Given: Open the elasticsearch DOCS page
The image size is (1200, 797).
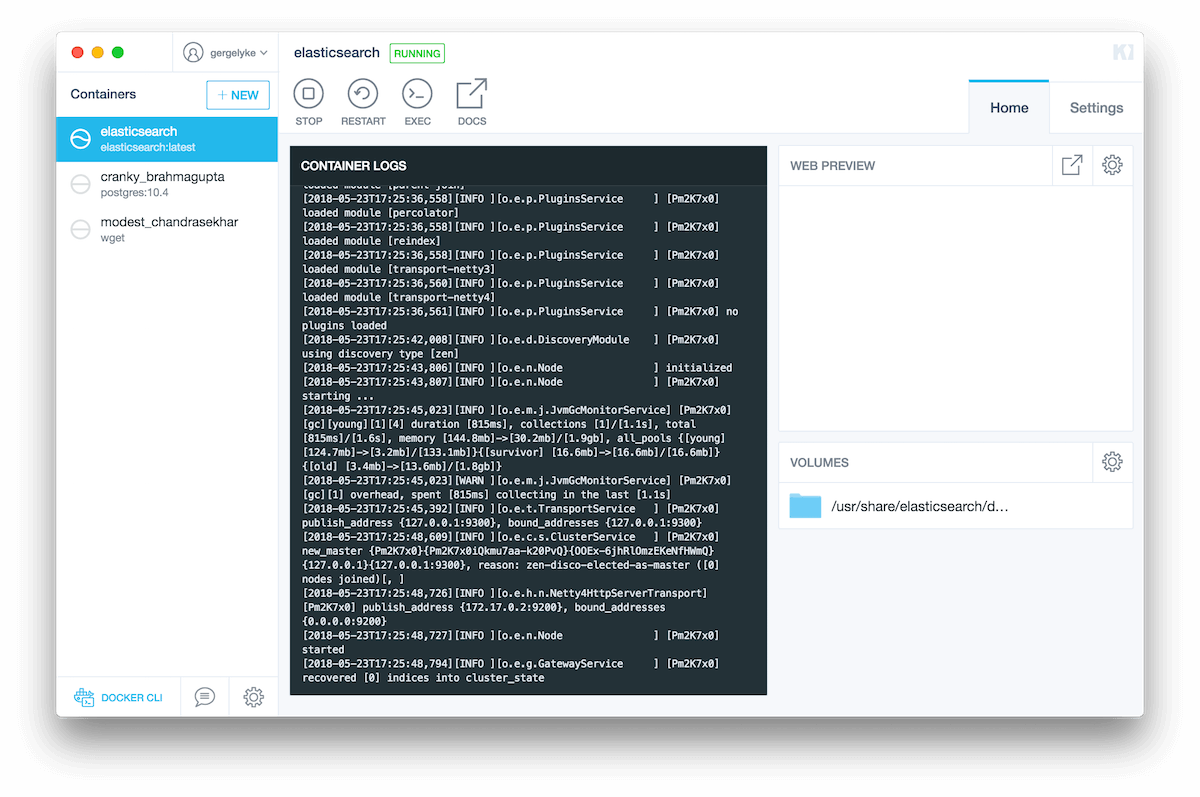Looking at the screenshot, I should pos(471,101).
